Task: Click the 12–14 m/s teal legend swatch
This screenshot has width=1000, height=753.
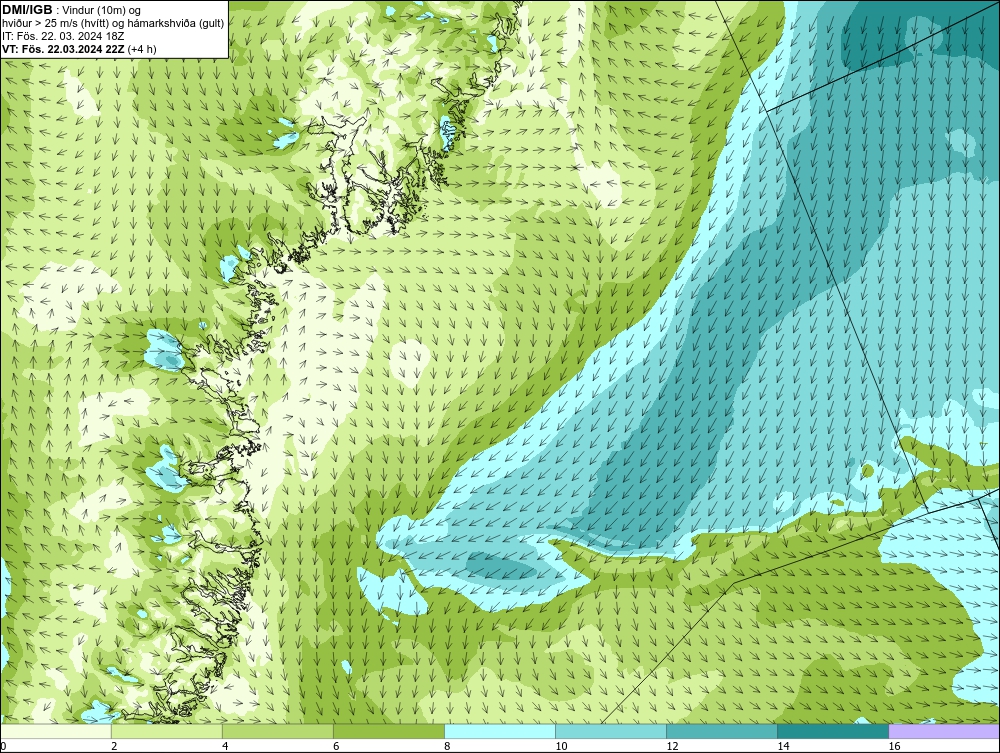Action: pyautogui.click(x=722, y=731)
